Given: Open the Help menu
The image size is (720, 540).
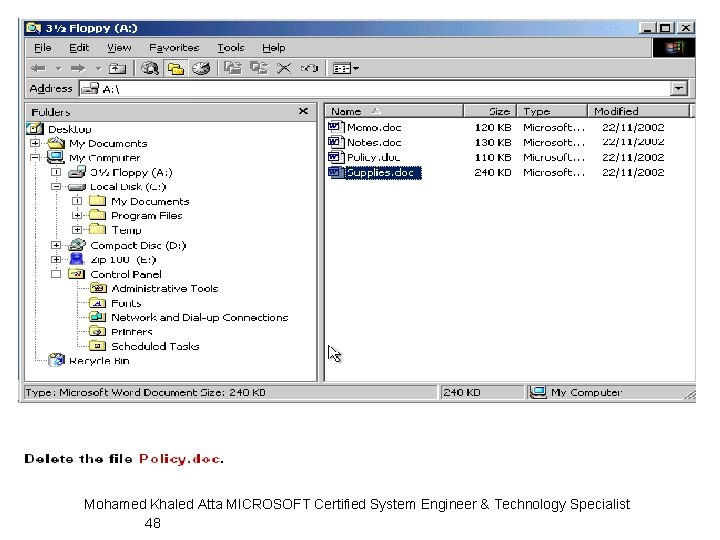Looking at the screenshot, I should 274,48.
